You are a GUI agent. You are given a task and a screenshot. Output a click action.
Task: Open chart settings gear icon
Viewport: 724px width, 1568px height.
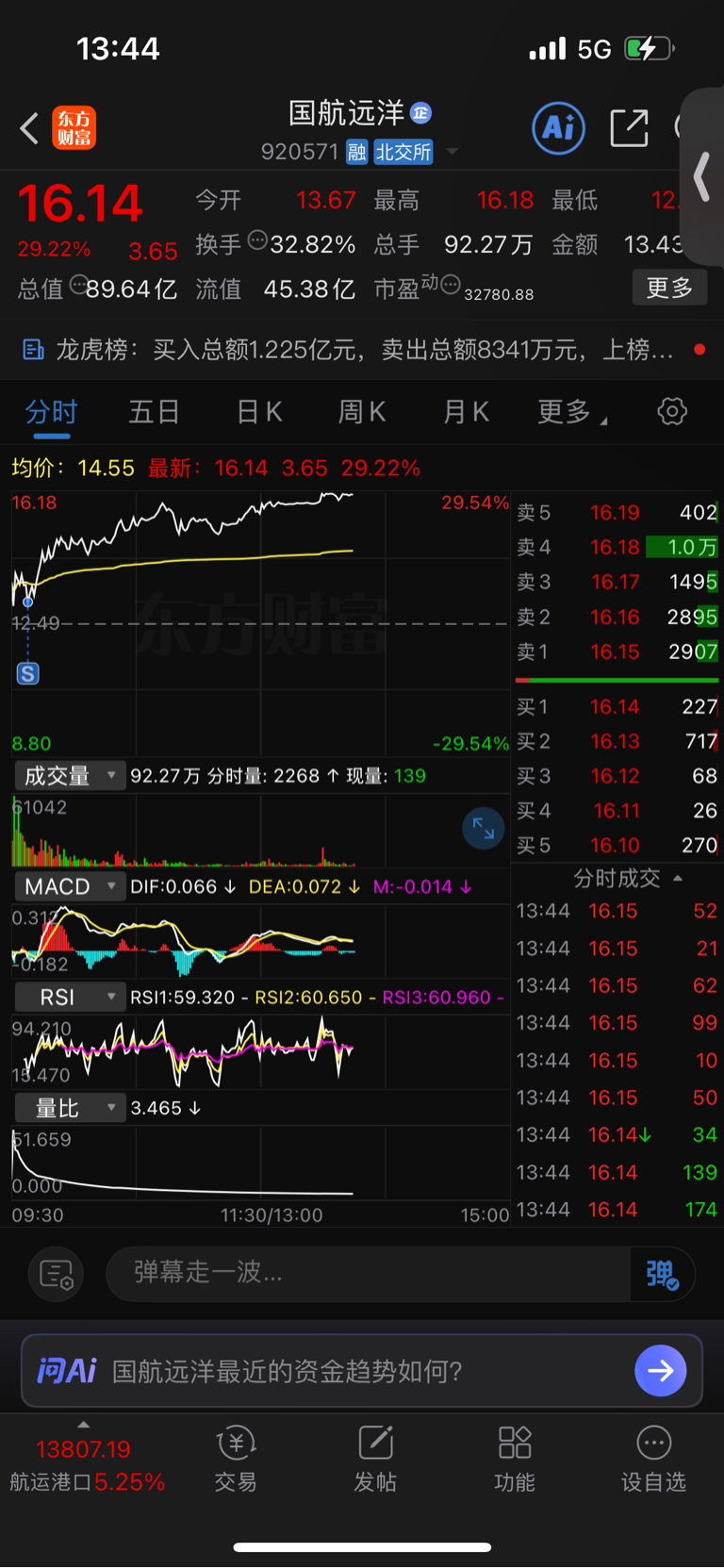[672, 412]
